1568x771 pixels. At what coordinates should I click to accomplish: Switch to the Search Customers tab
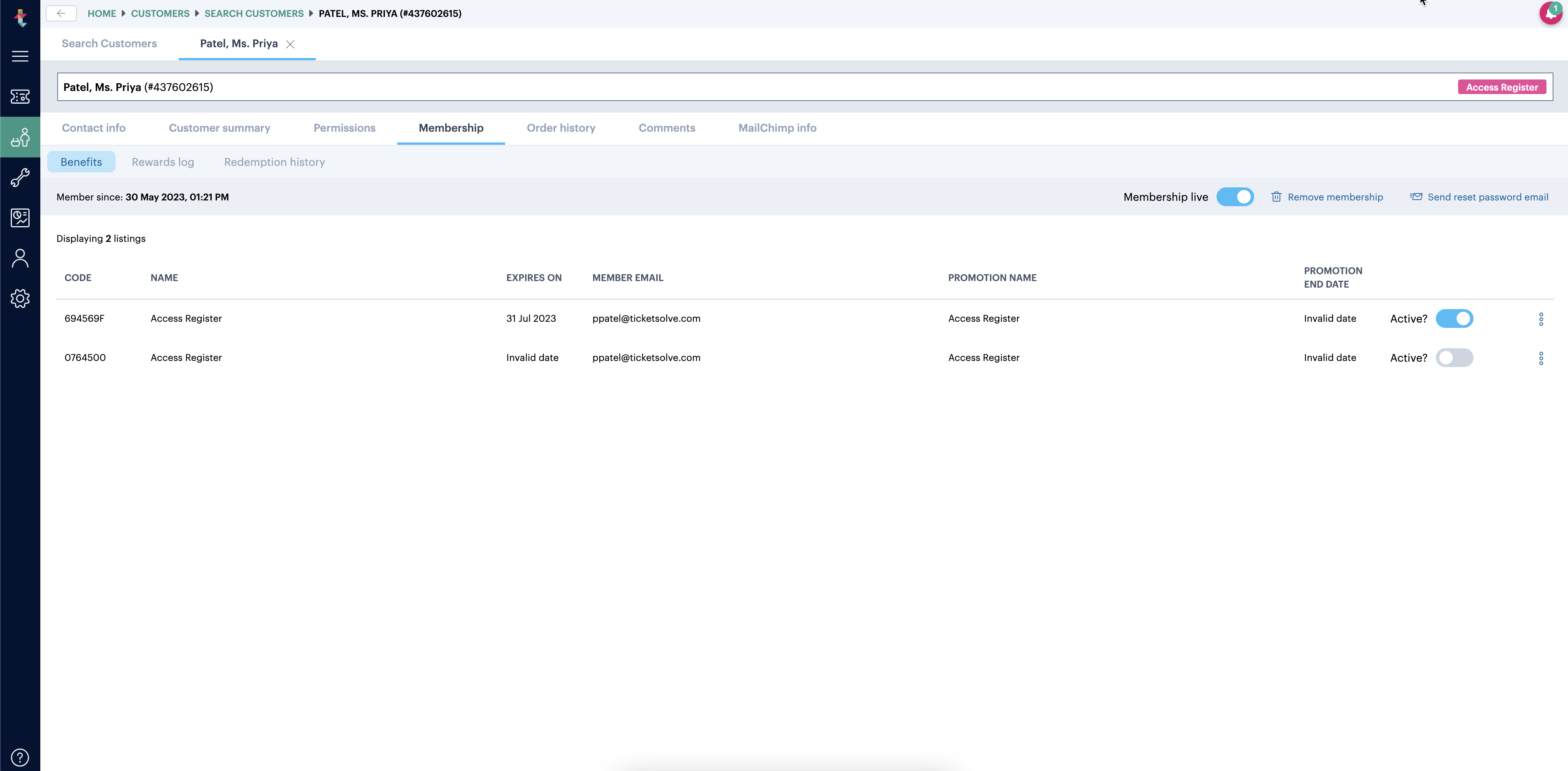[x=109, y=44]
